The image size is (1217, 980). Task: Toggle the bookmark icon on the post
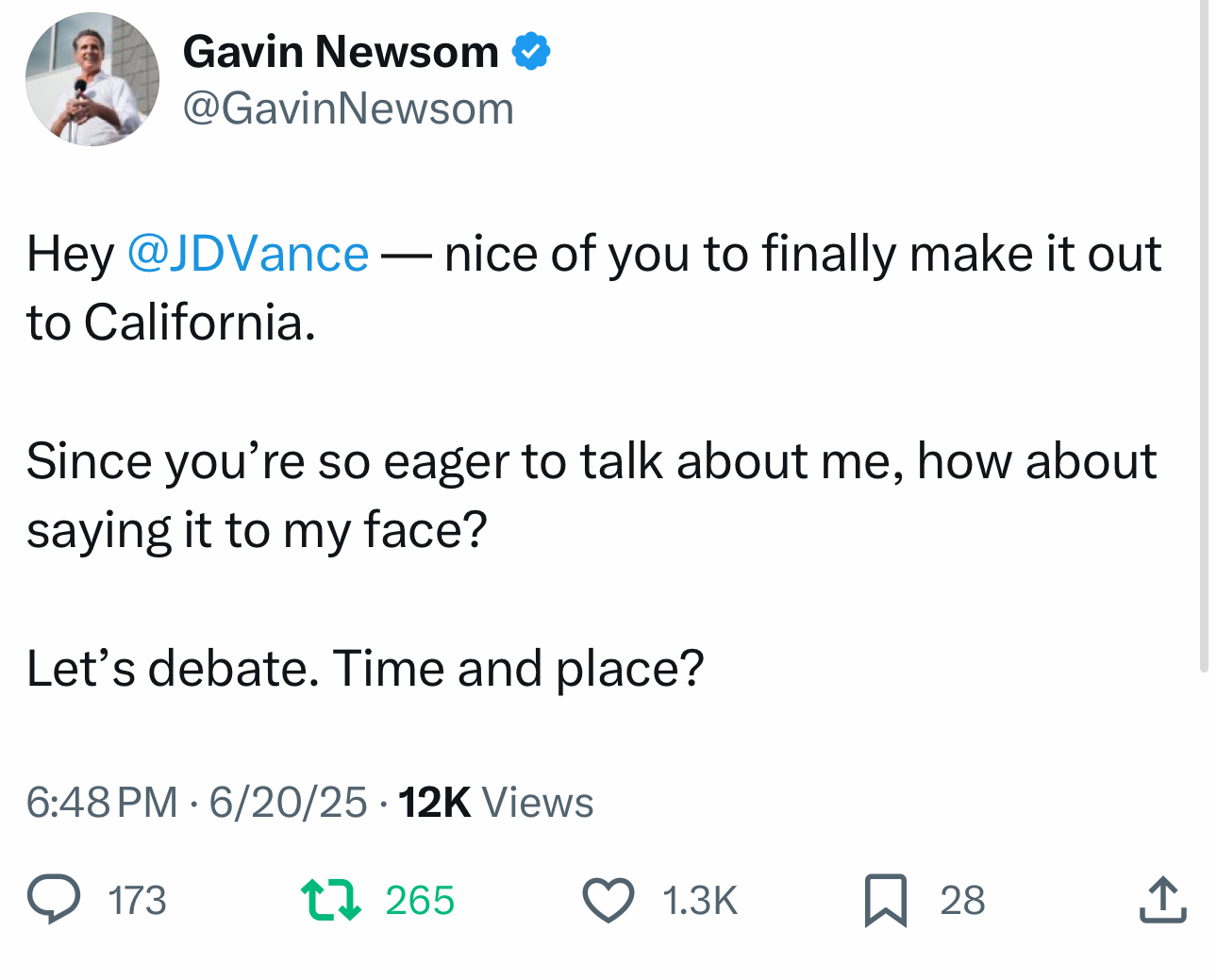885,900
